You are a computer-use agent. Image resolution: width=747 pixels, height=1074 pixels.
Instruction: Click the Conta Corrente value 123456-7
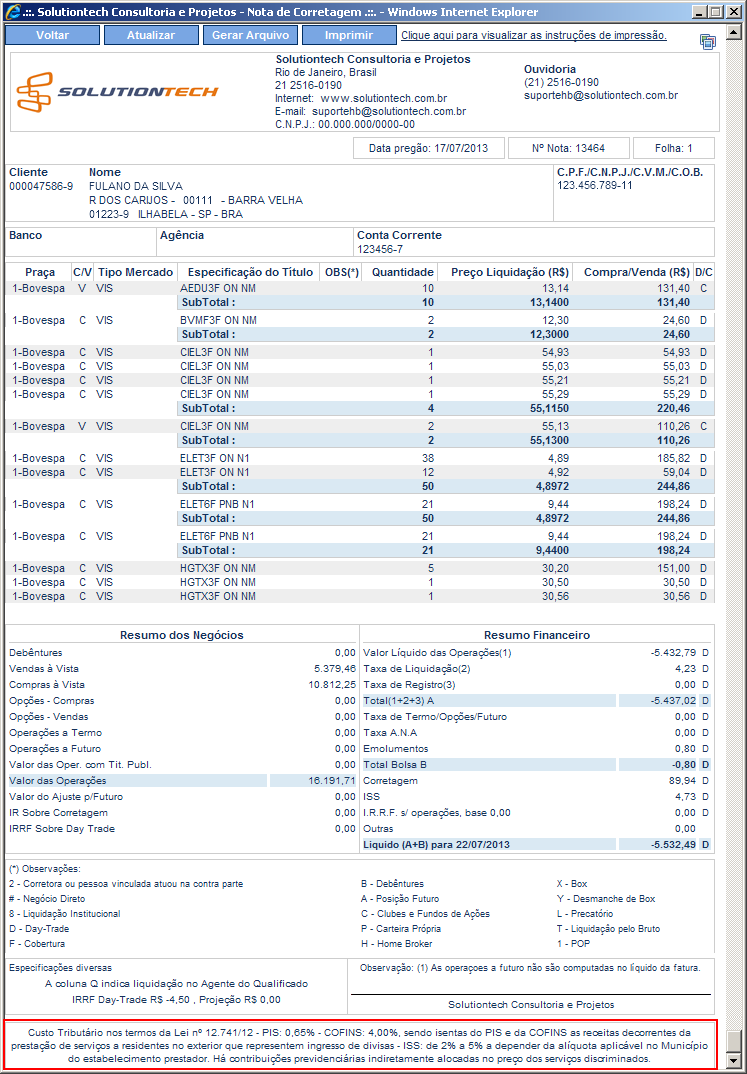tap(380, 249)
